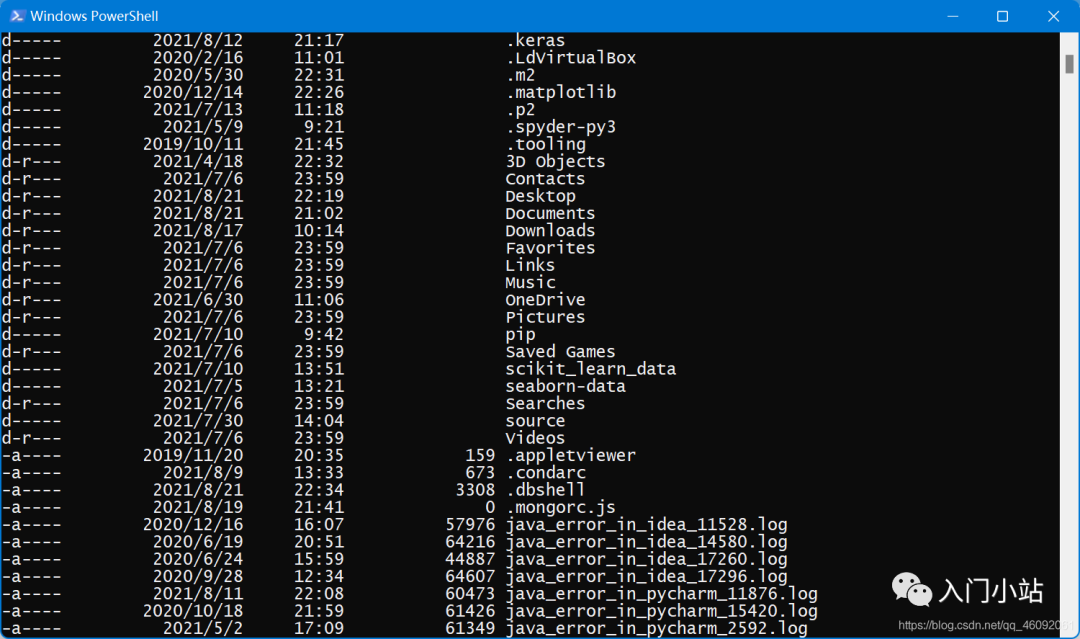Click the '.mongorc.js' file name
This screenshot has width=1080, height=639.
click(x=561, y=507)
